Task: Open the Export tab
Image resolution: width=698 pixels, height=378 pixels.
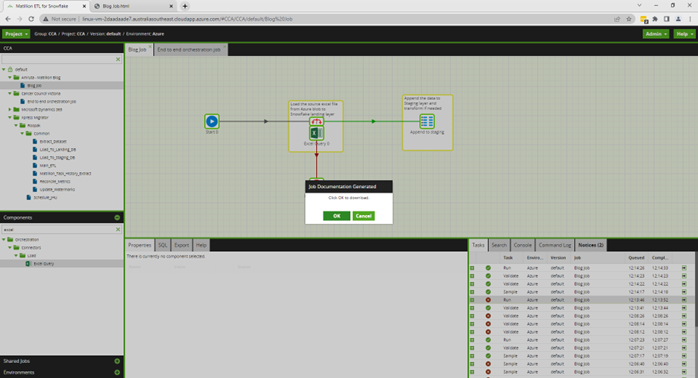Action: pos(182,245)
